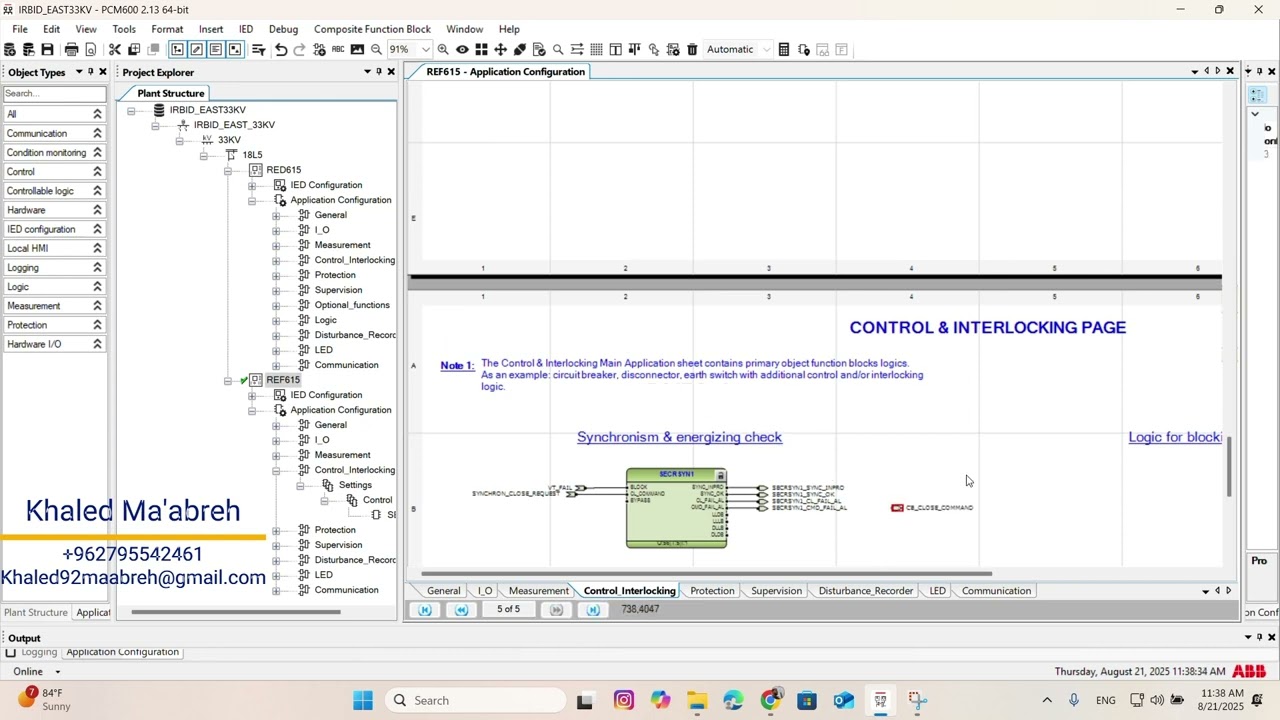Image resolution: width=1280 pixels, height=720 pixels.
Task: Click the trash can Delete icon
Action: [692, 49]
